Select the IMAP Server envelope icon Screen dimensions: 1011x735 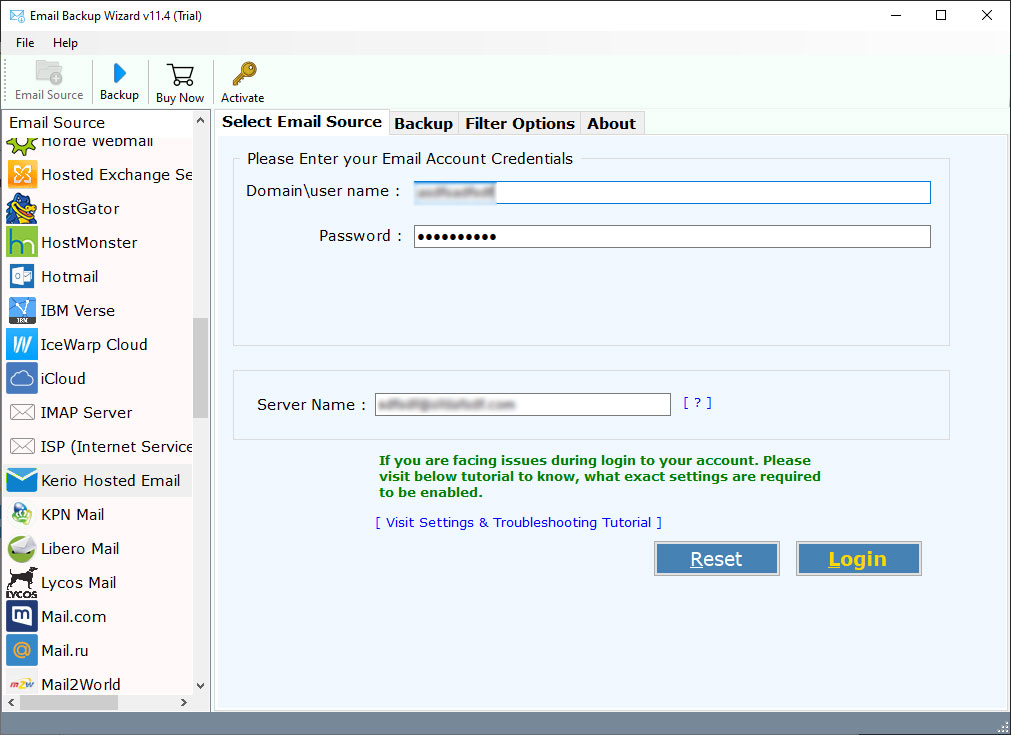22,413
